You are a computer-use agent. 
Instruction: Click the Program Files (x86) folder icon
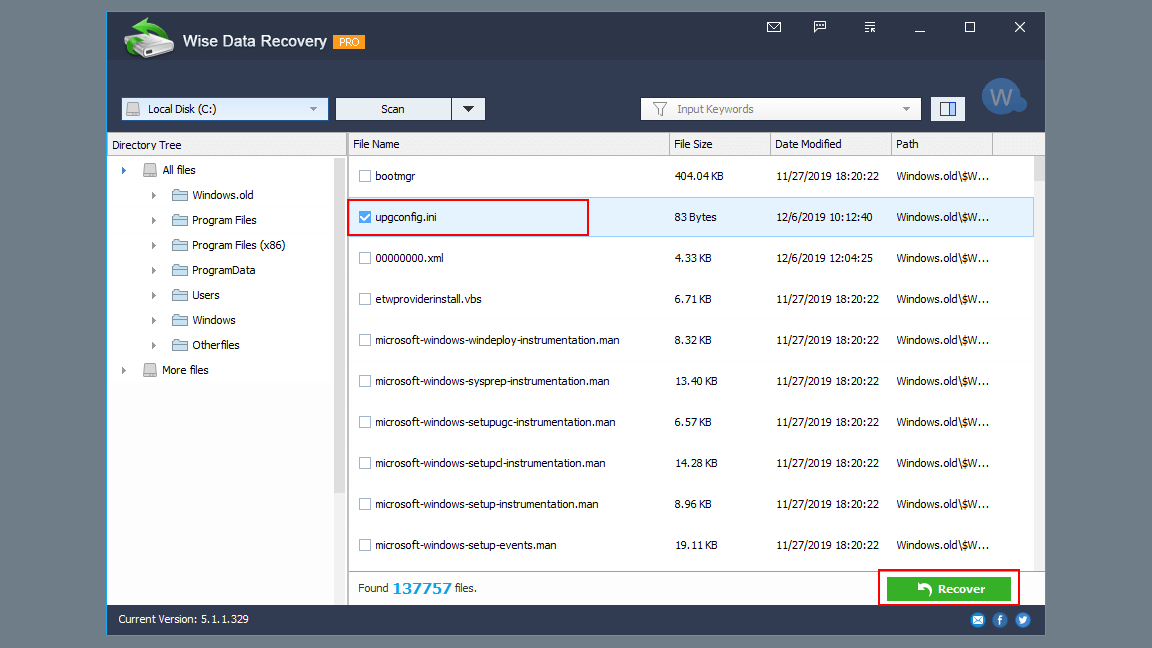[x=179, y=245]
